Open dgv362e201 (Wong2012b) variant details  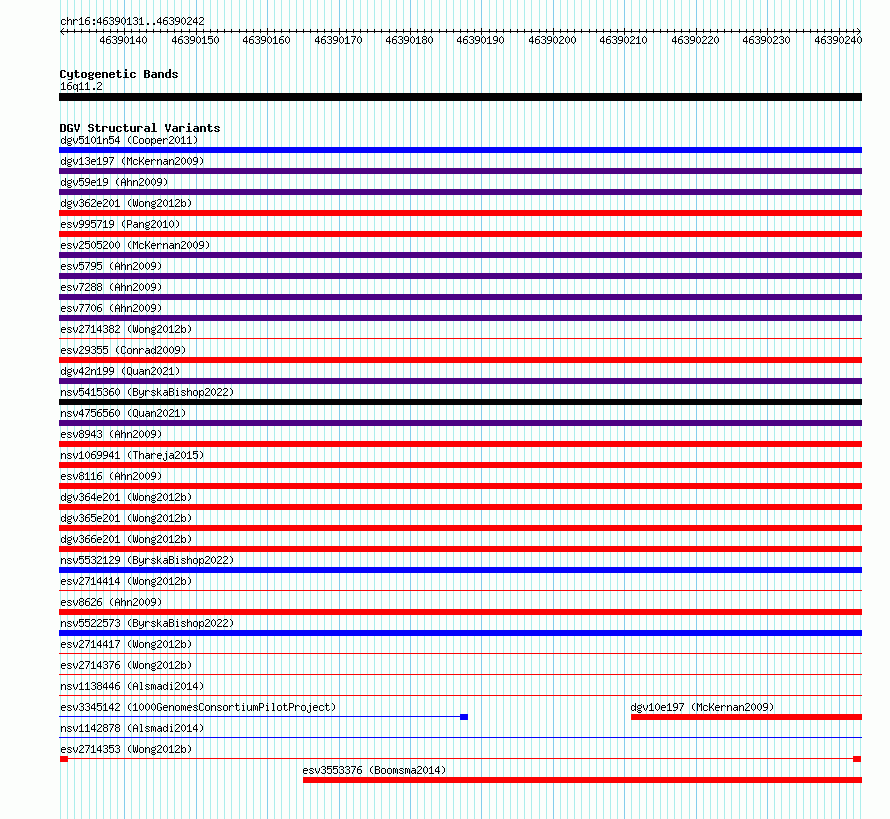tap(126, 203)
